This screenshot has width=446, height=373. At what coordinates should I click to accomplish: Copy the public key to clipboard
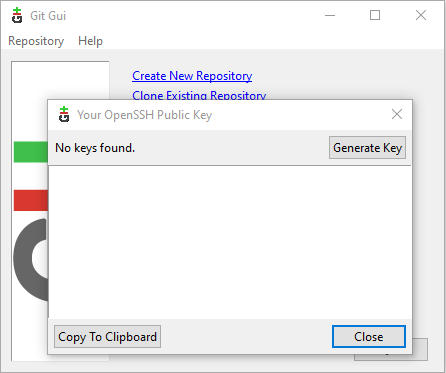107,337
